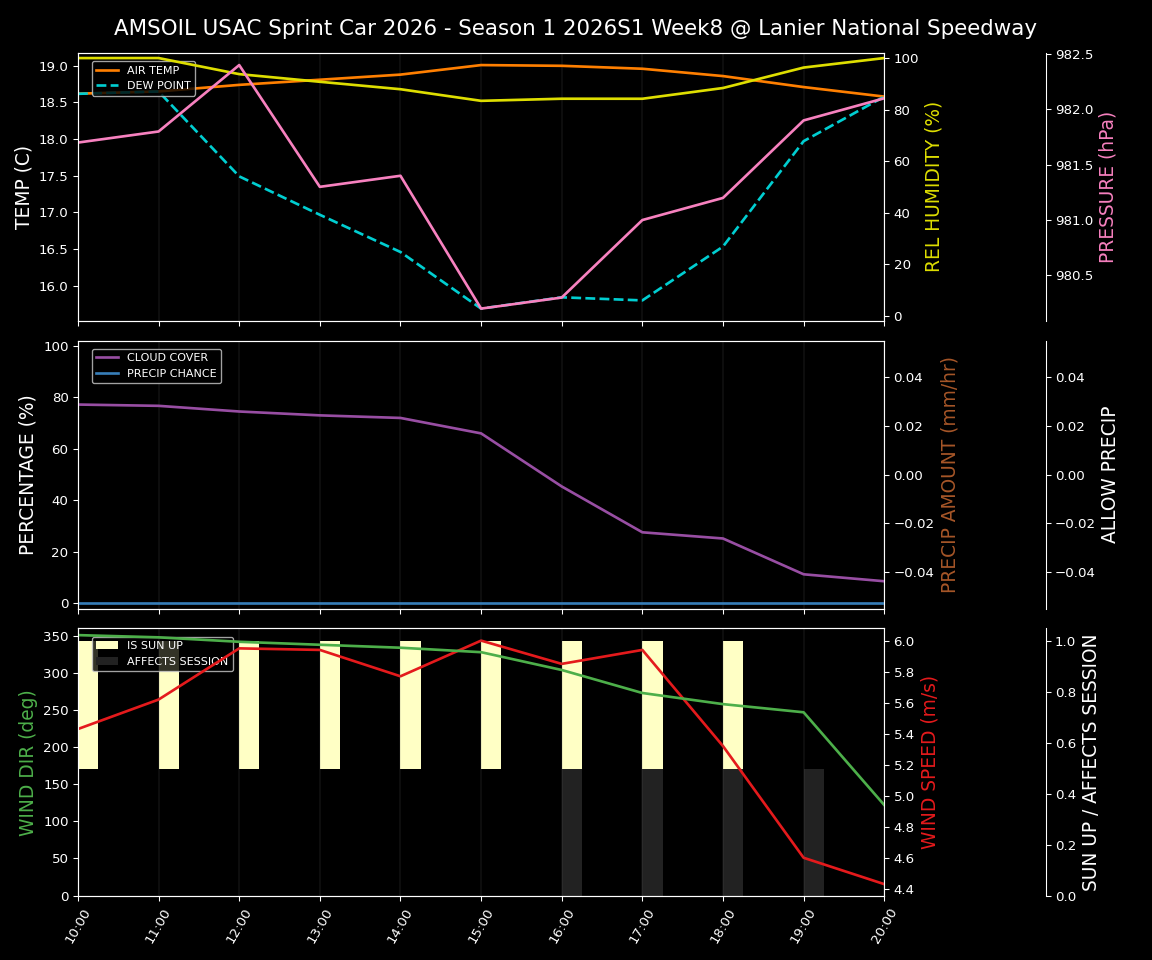The height and width of the screenshot is (960, 1152).
Task: Toggle the AFFECTS SESSION bar at 19:00
Action: (813, 830)
